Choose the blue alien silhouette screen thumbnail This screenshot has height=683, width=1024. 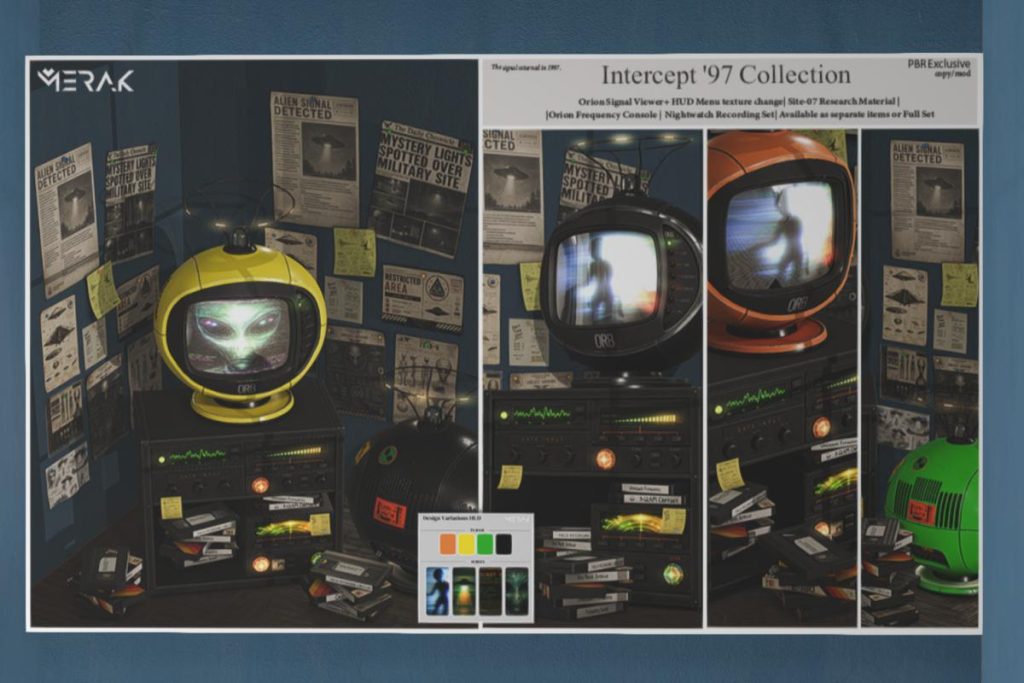437,592
